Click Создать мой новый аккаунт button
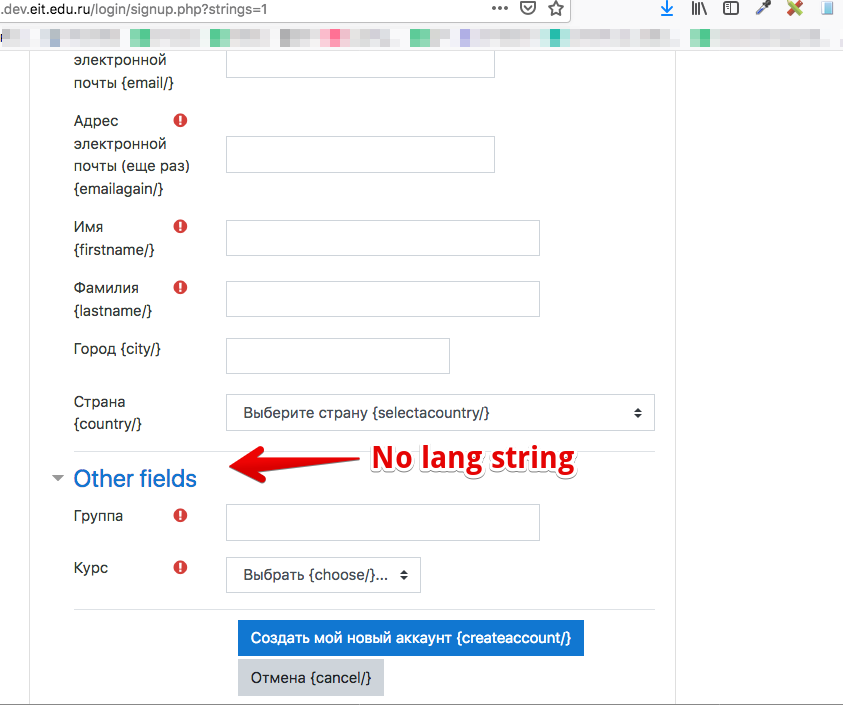Image resolution: width=843 pixels, height=705 pixels. pyautogui.click(x=411, y=638)
